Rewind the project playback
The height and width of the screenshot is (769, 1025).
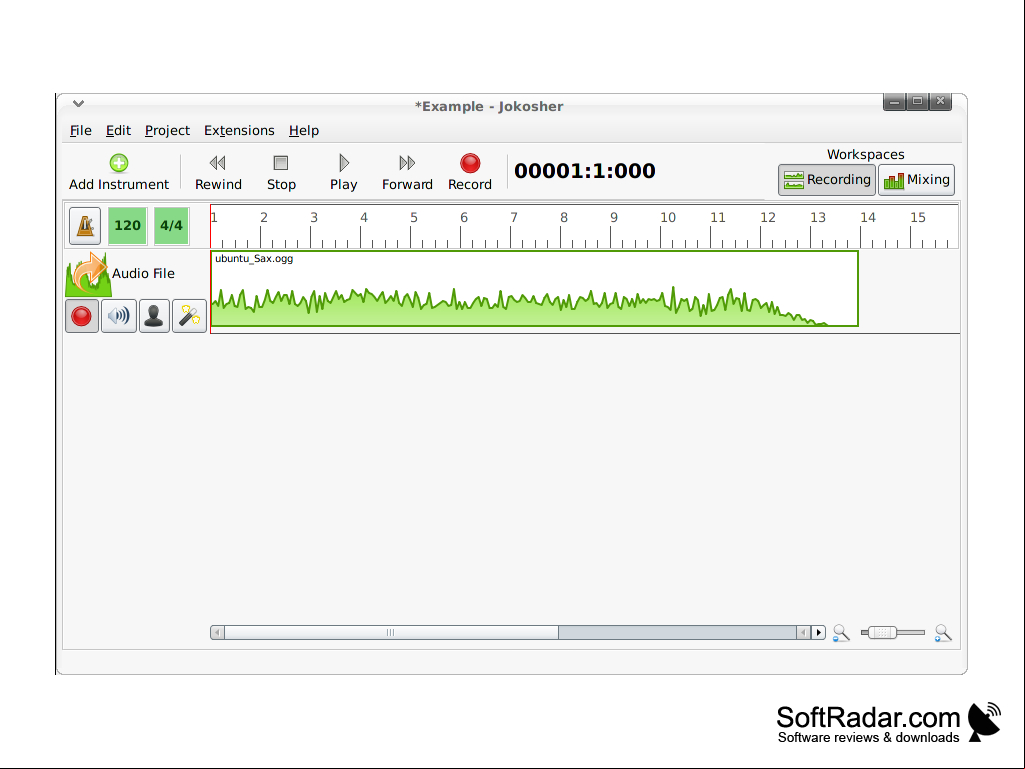218,173
